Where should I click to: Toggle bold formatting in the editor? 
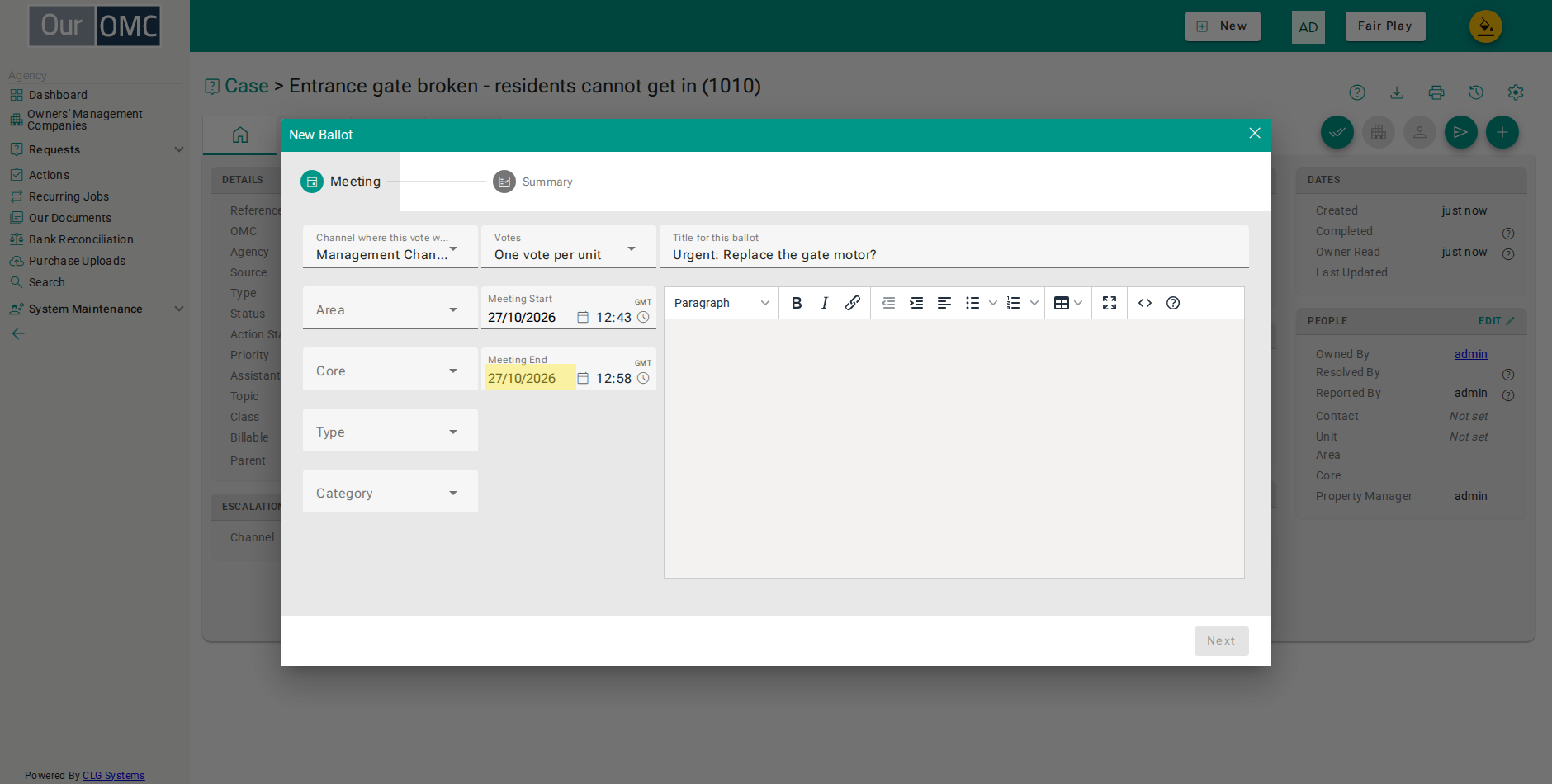pyautogui.click(x=797, y=303)
